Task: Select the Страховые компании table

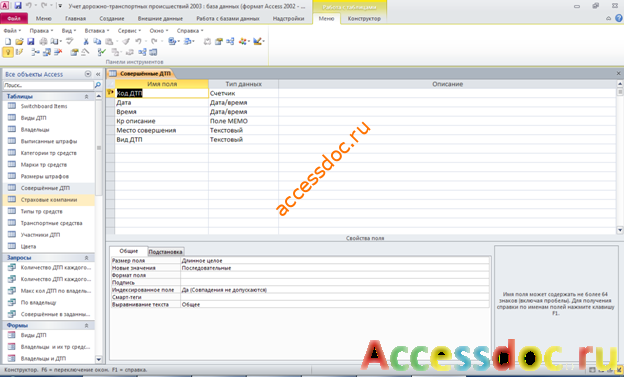Action: pos(49,200)
